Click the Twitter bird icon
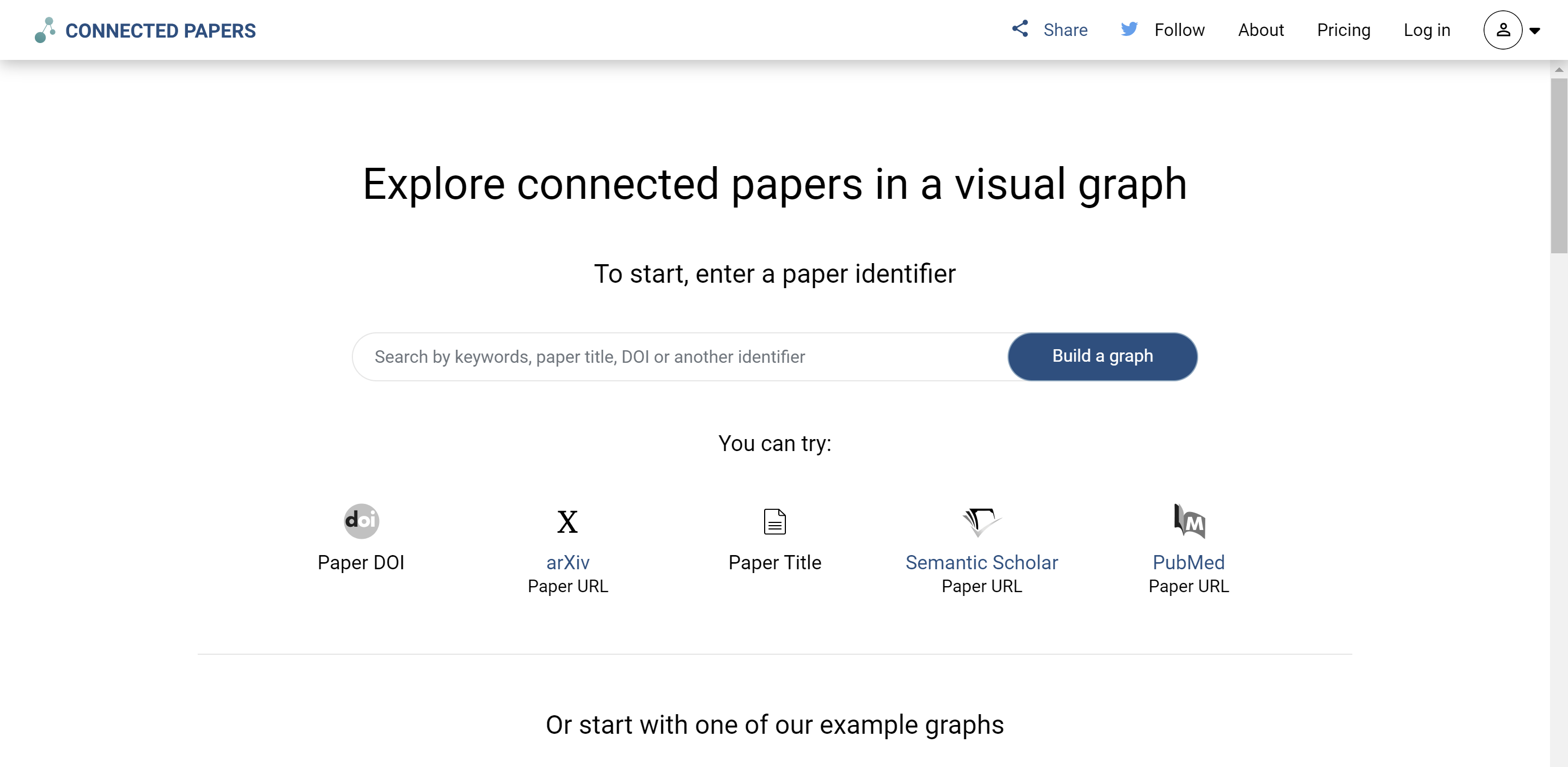1568x767 pixels. tap(1129, 29)
